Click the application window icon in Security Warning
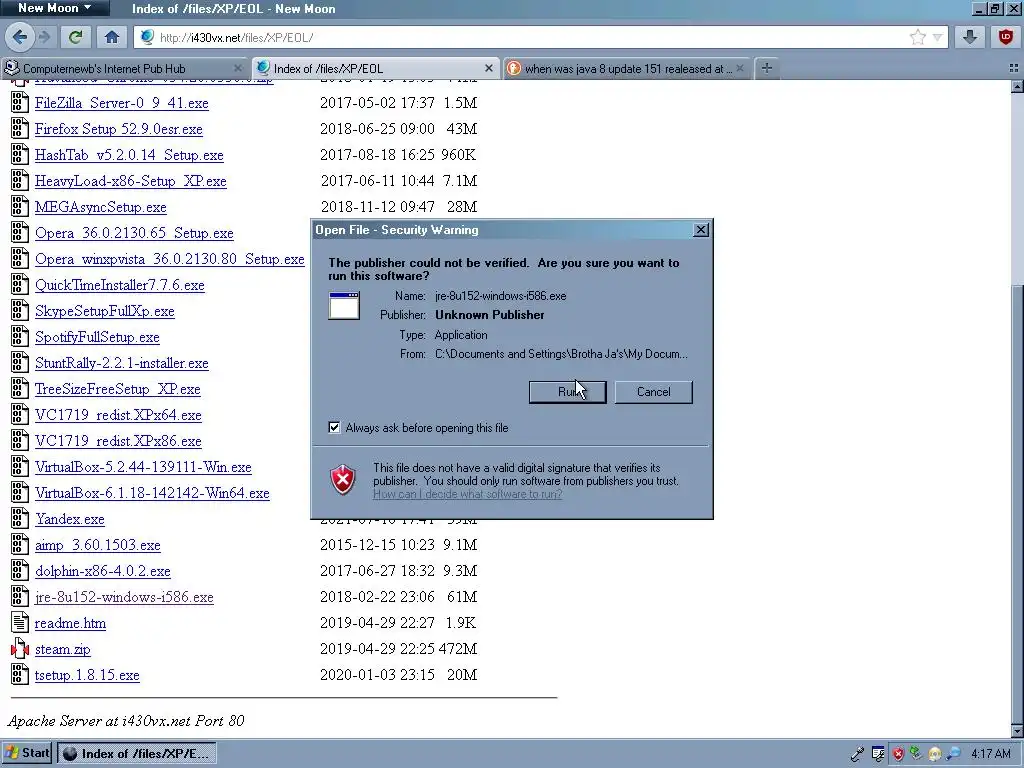The image size is (1024, 768). coord(344,306)
